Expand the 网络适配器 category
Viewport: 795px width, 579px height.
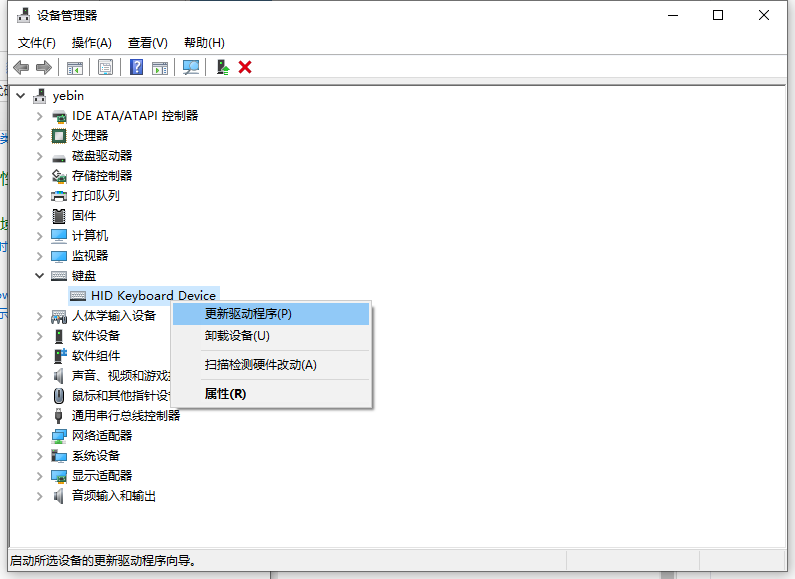tap(39, 435)
